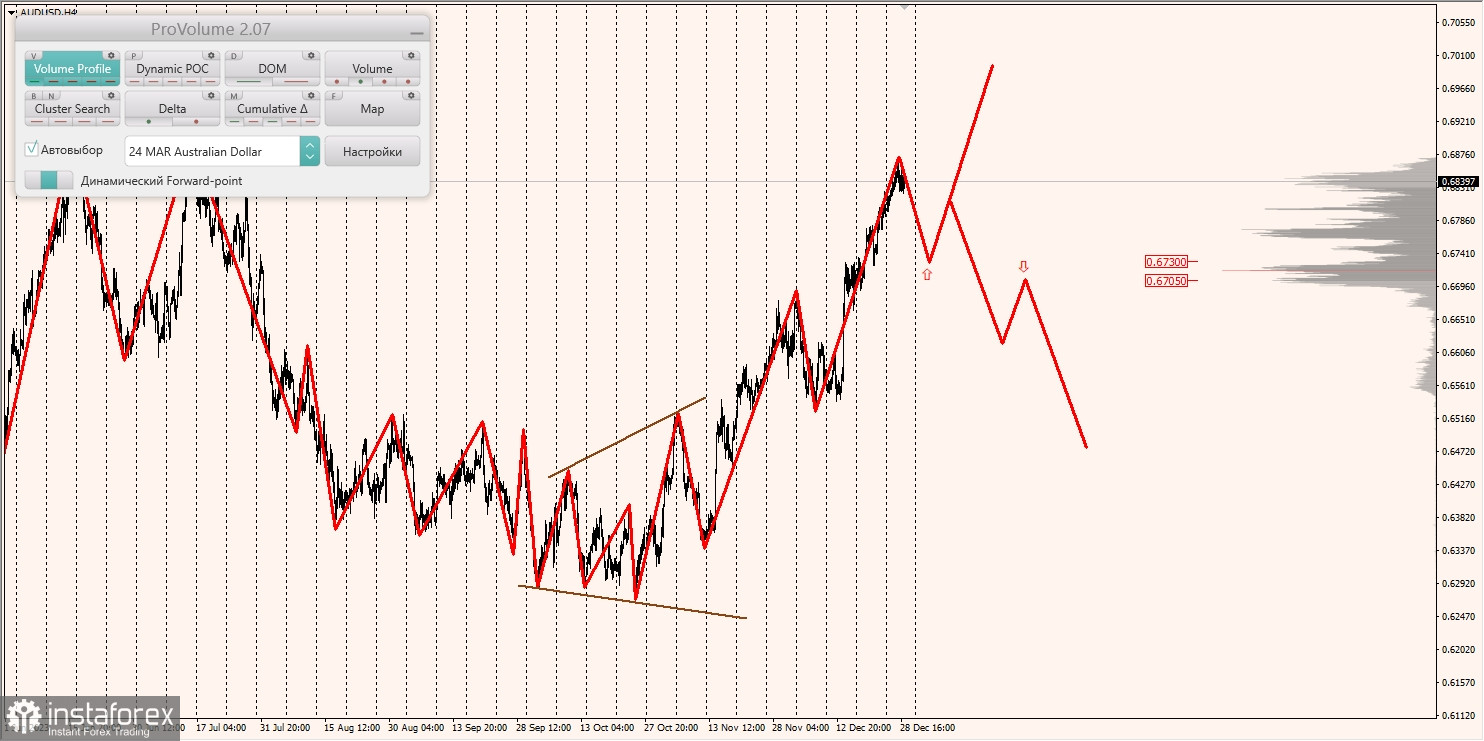Open Delta gear settings
1484x741 pixels.
tap(211, 96)
